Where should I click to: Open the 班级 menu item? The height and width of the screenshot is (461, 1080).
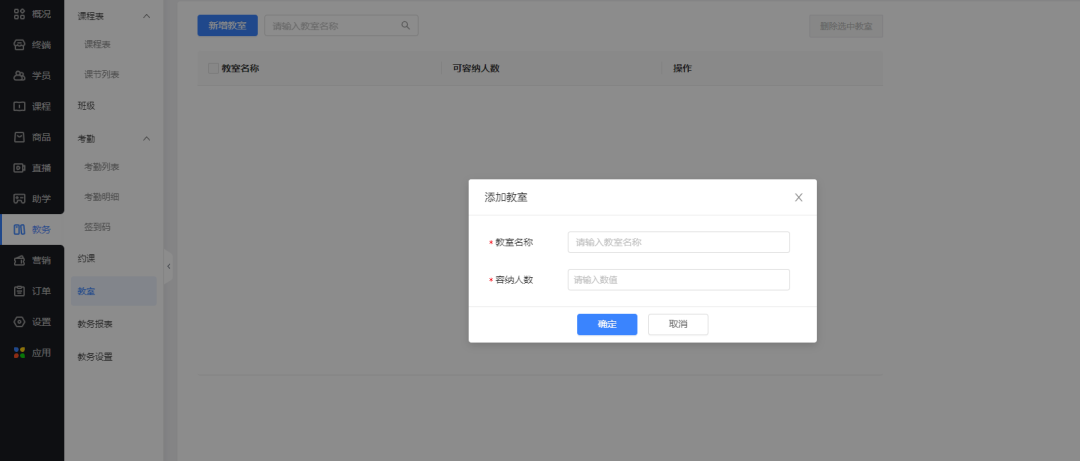(x=87, y=106)
